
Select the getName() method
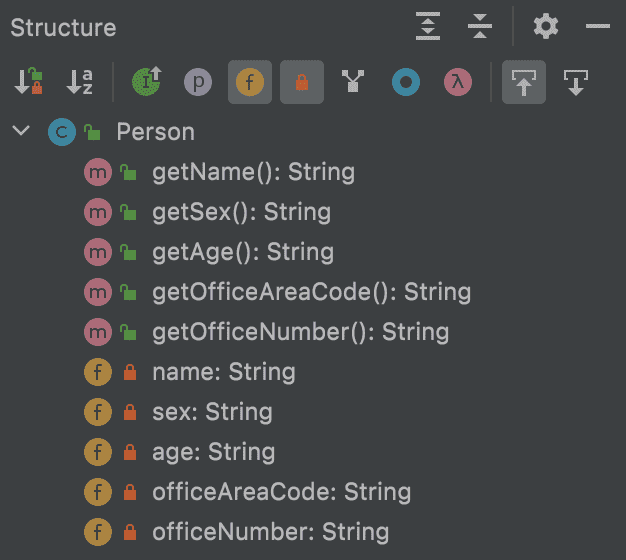coord(253,172)
